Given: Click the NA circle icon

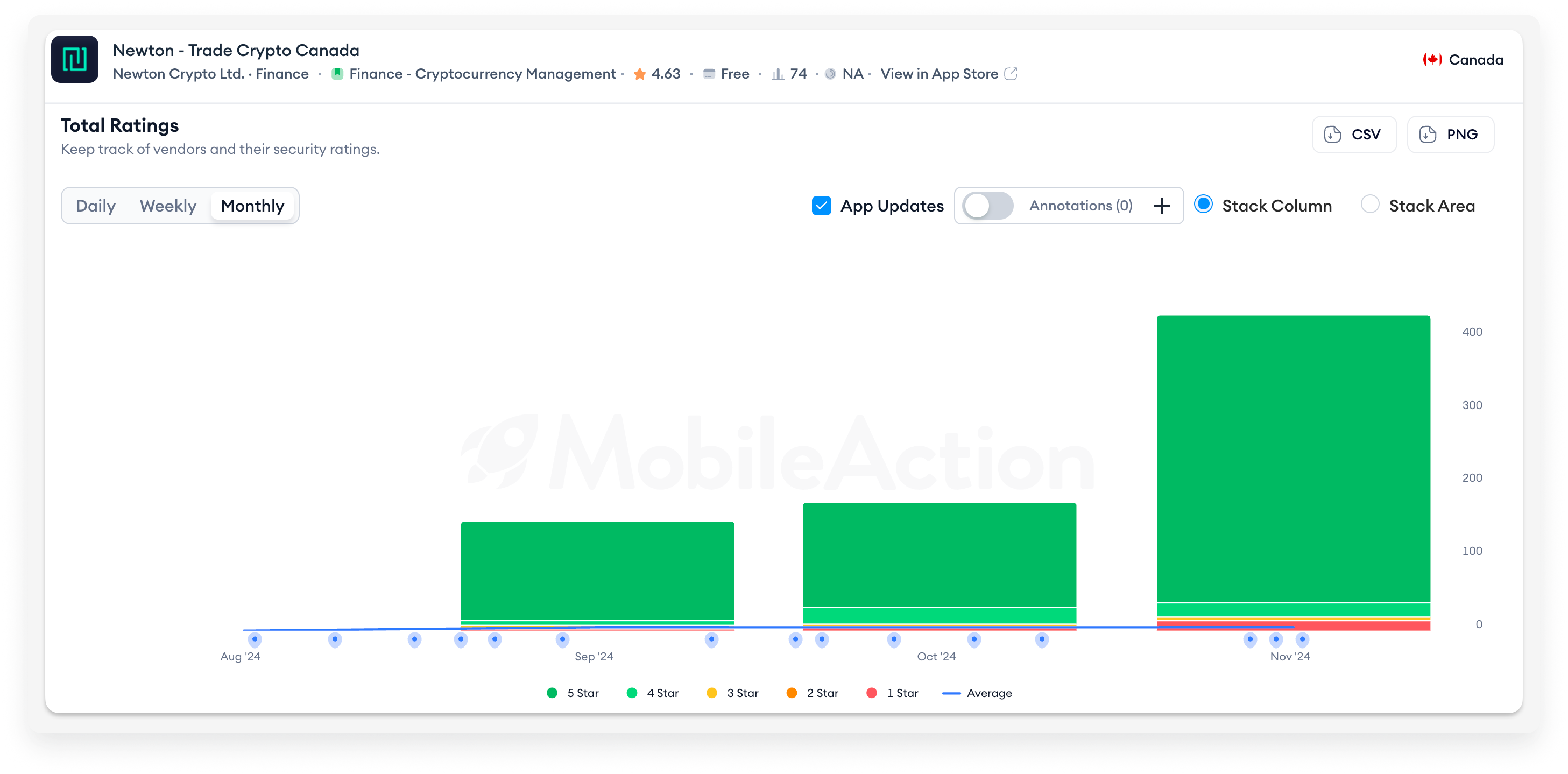Looking at the screenshot, I should tap(830, 74).
